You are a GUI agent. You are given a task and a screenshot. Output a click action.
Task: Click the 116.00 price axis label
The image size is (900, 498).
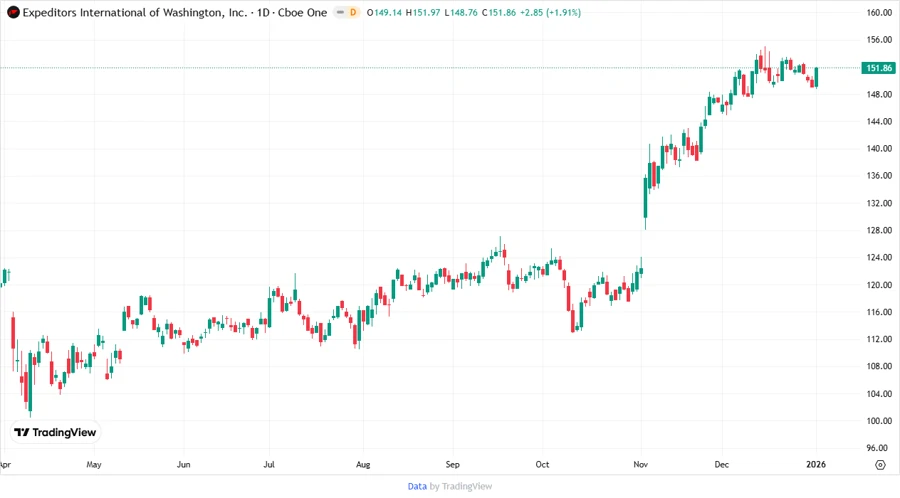(x=879, y=312)
